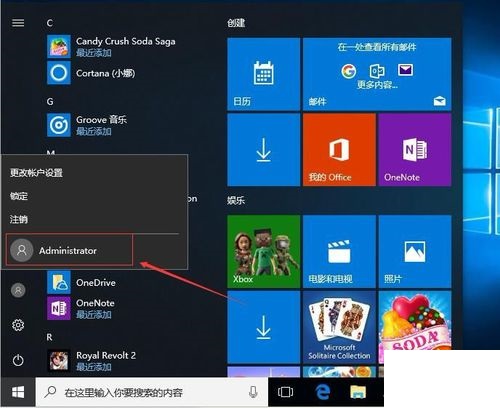Click the 娱乐 tile group heading
Screen dimensions: 500x408
point(236,200)
